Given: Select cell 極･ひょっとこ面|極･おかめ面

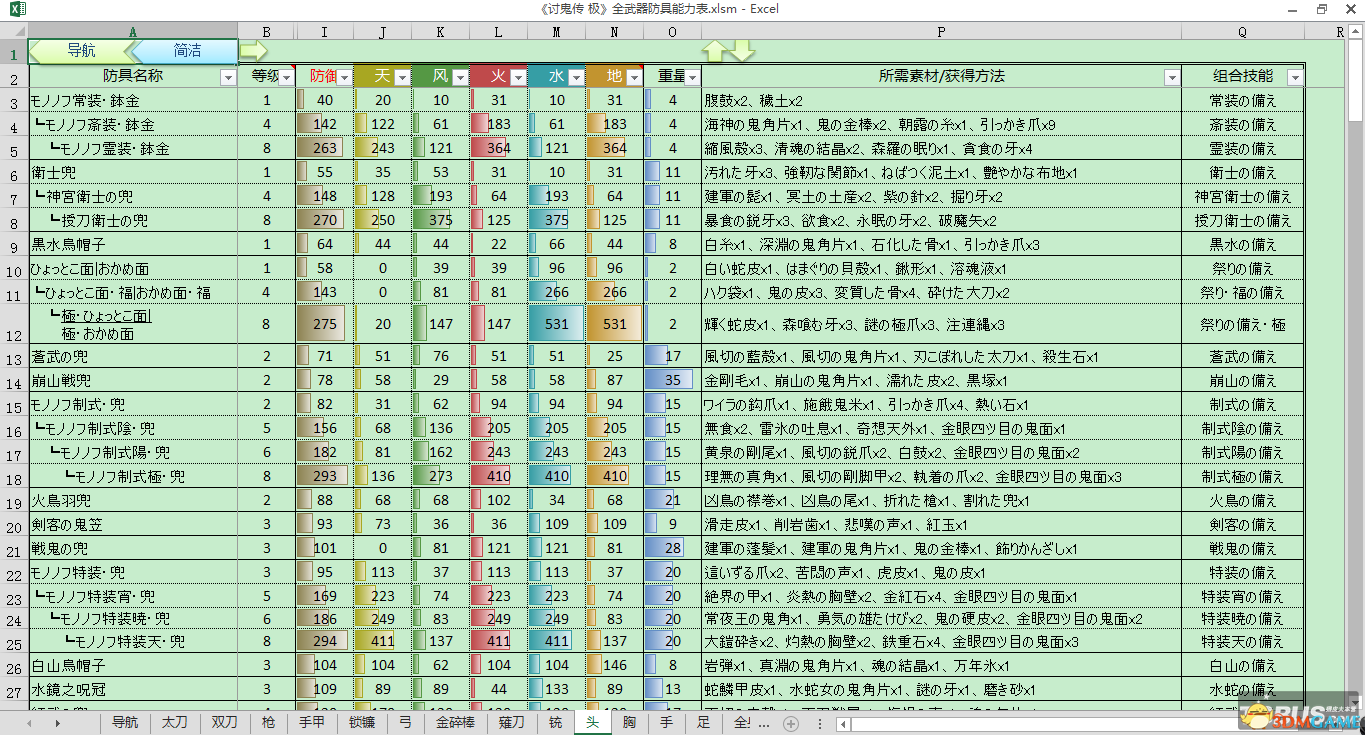Looking at the screenshot, I should coord(133,324).
